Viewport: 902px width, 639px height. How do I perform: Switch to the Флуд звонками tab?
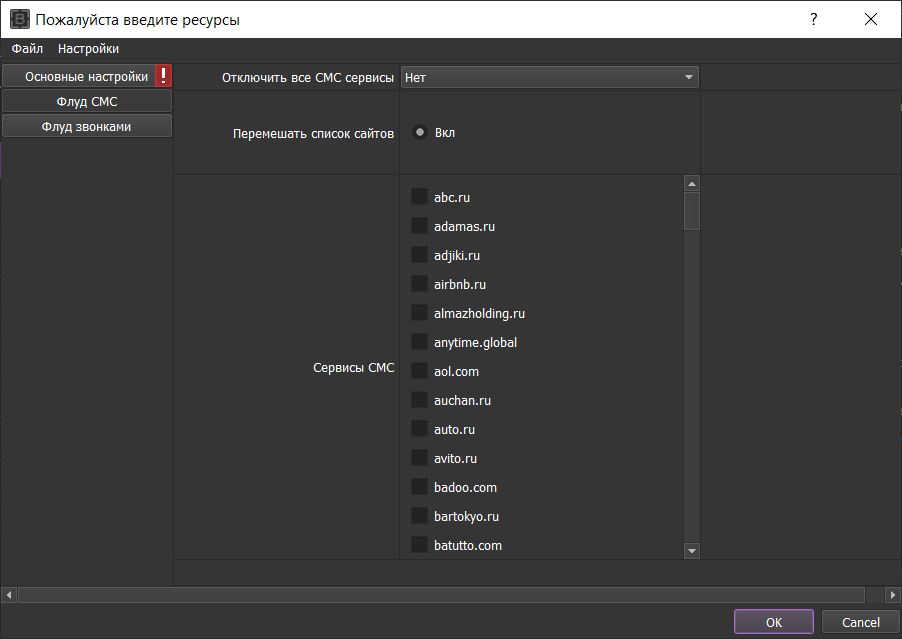[87, 126]
